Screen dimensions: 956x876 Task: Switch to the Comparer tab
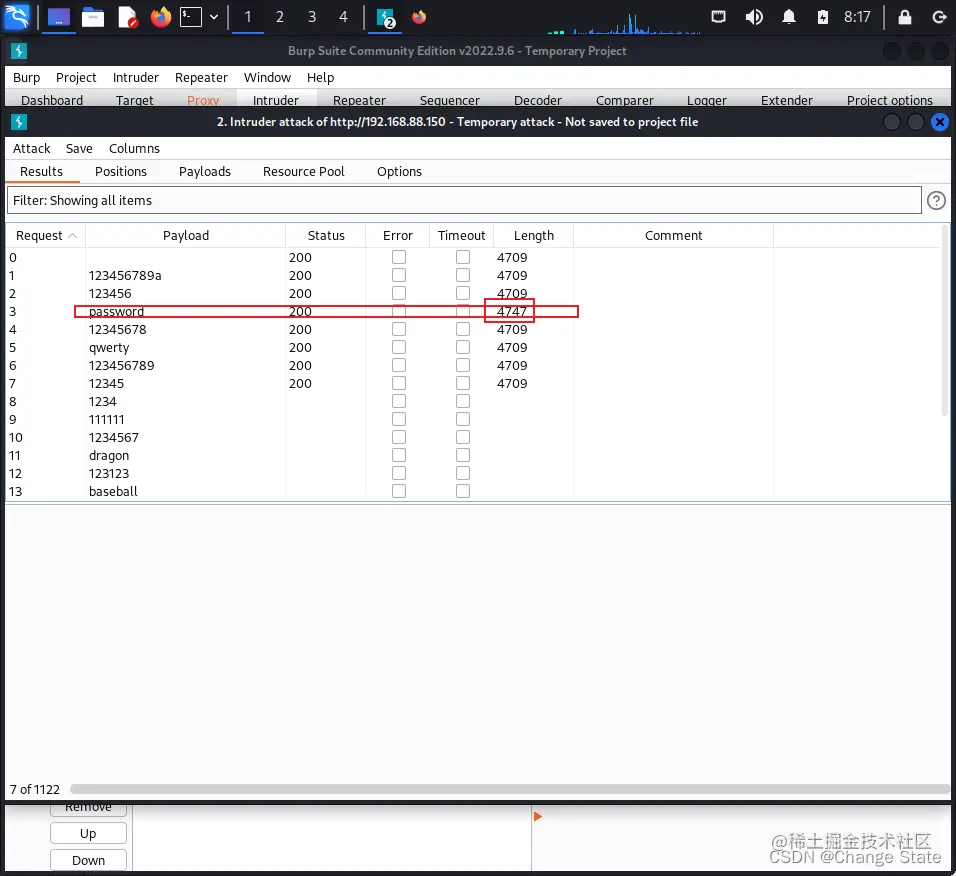tap(625, 100)
